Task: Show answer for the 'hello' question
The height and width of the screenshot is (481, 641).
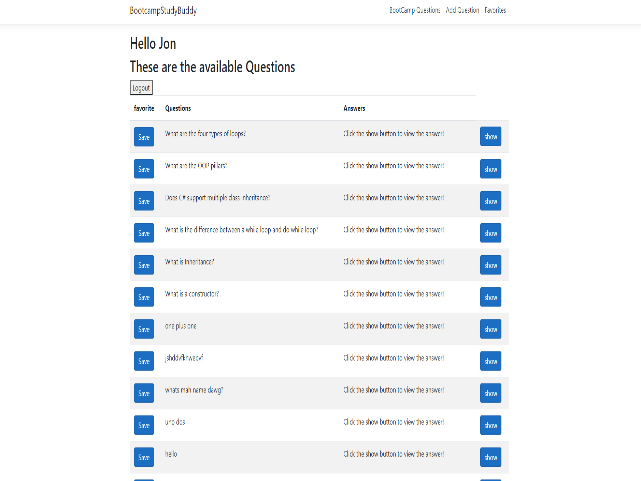Action: 491,457
